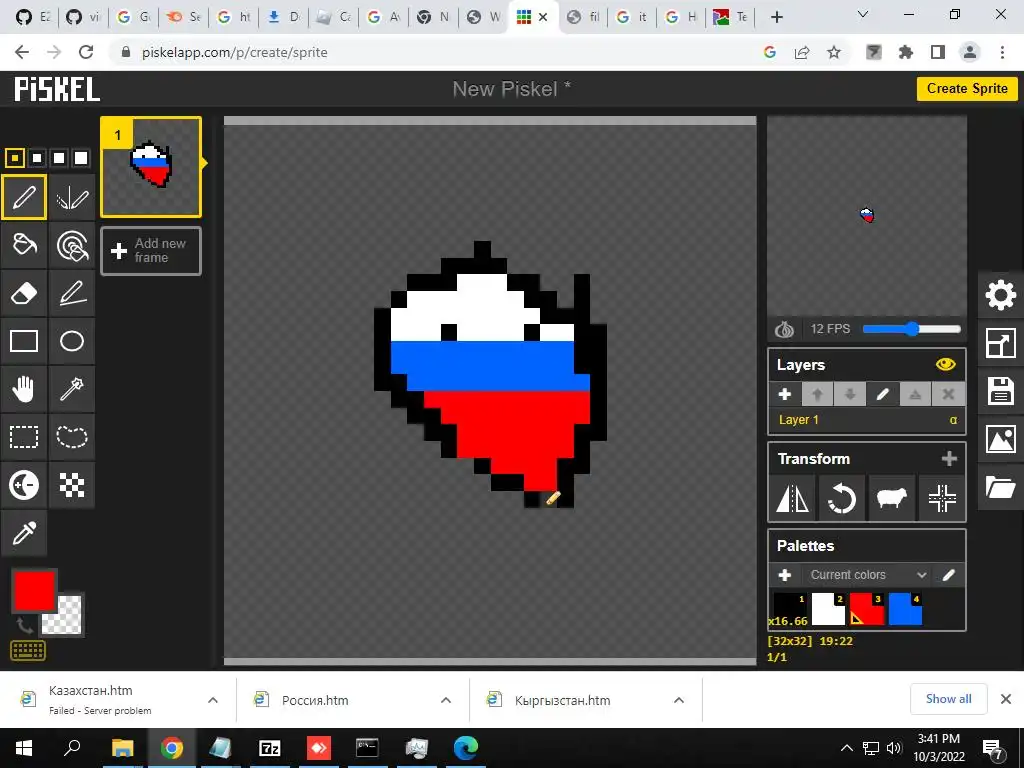The height and width of the screenshot is (768, 1024).
Task: Select Layer 1 in layers list
Action: point(866,420)
